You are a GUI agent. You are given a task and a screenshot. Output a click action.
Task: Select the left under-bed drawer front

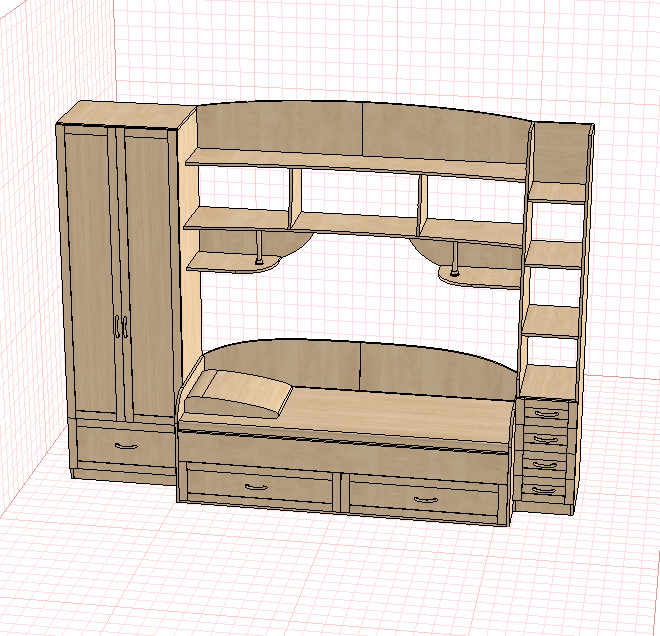[x=260, y=486]
